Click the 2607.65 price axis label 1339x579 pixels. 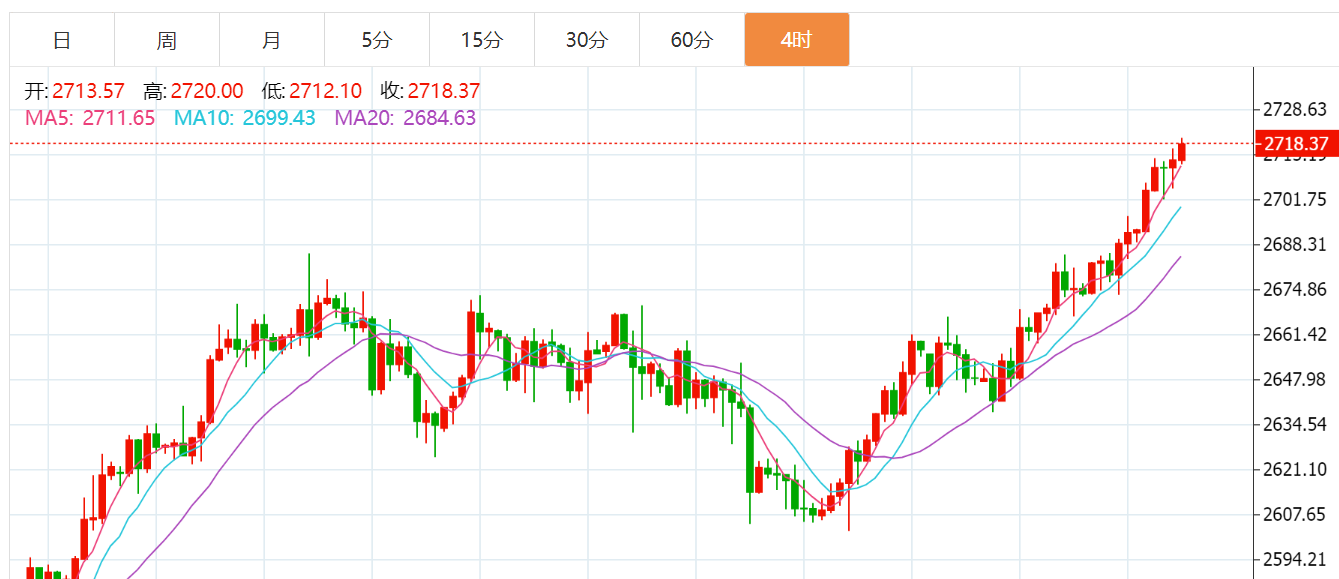(1295, 514)
